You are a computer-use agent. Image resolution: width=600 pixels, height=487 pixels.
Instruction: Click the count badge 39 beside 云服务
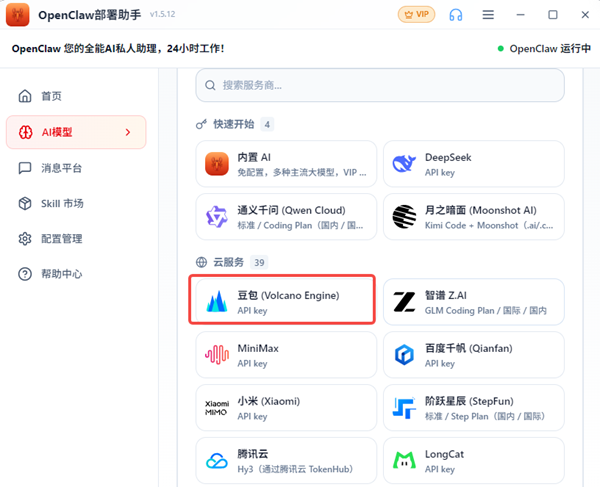[x=259, y=262]
